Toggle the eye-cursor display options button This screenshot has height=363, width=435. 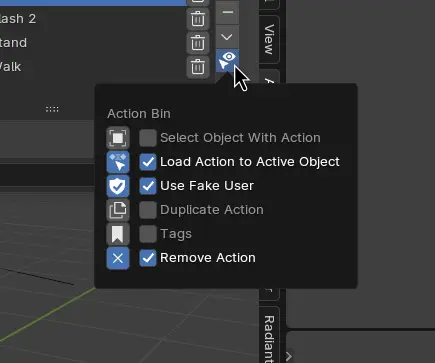[x=227, y=60]
